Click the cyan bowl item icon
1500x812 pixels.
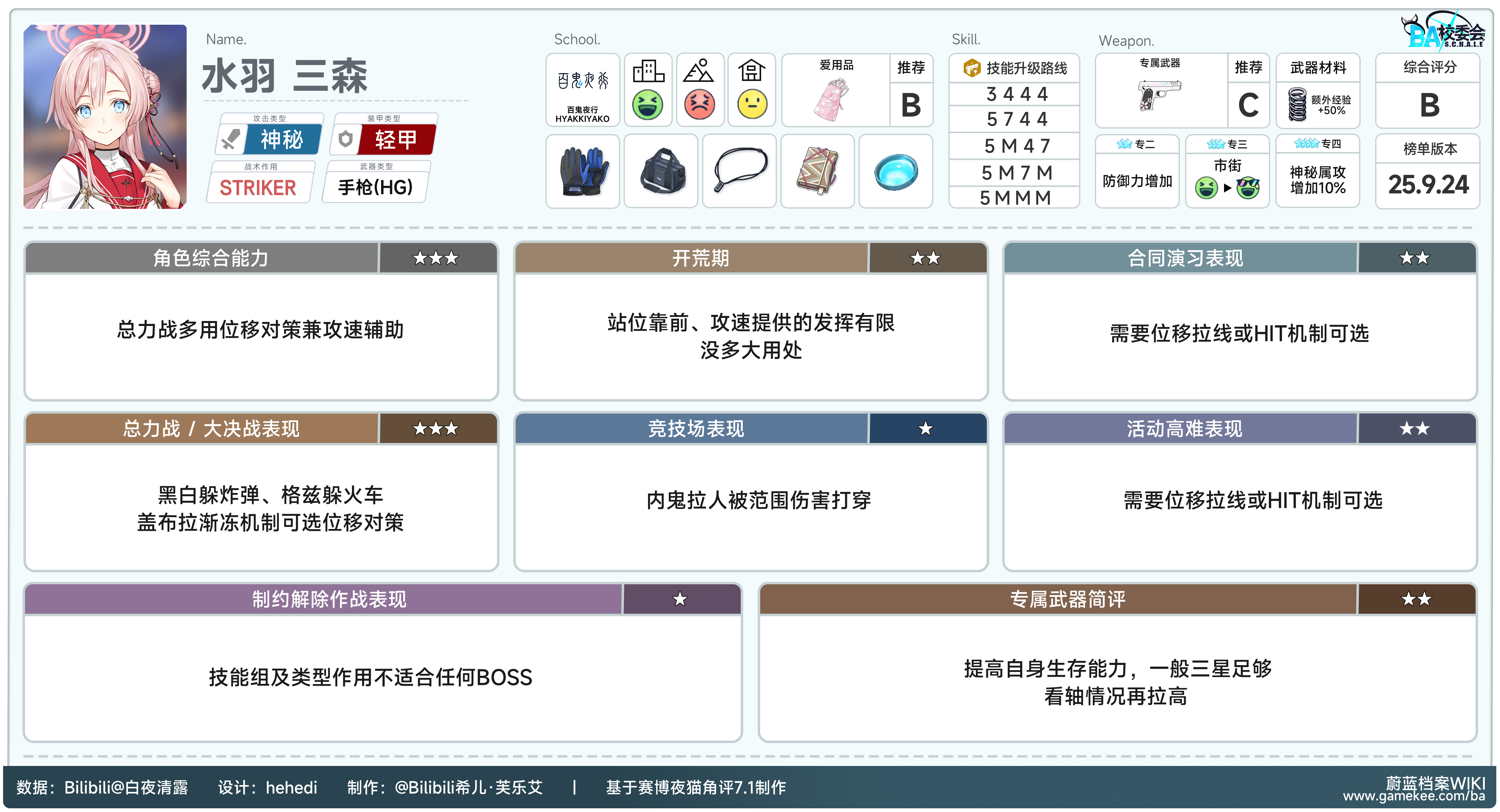pos(896,172)
